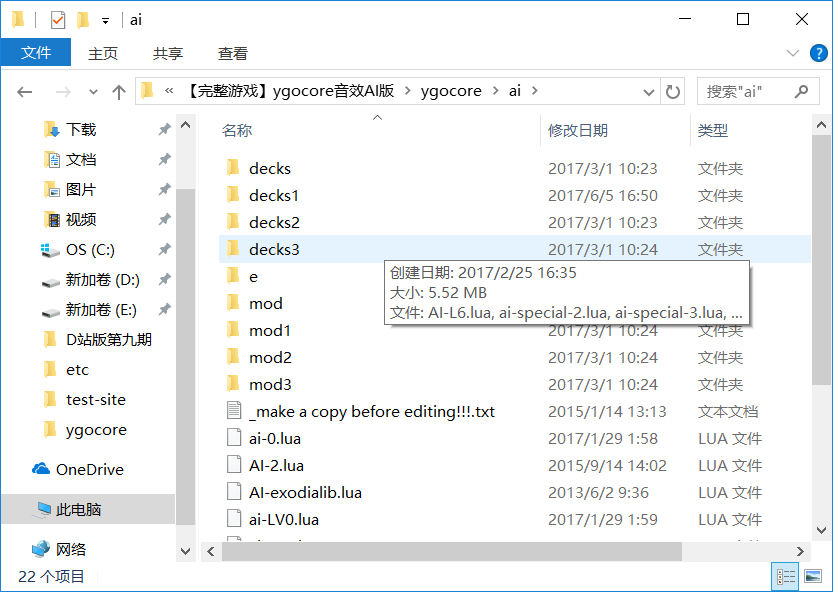Switch to the 查看 ribbon tab
833x592 pixels.
[233, 53]
